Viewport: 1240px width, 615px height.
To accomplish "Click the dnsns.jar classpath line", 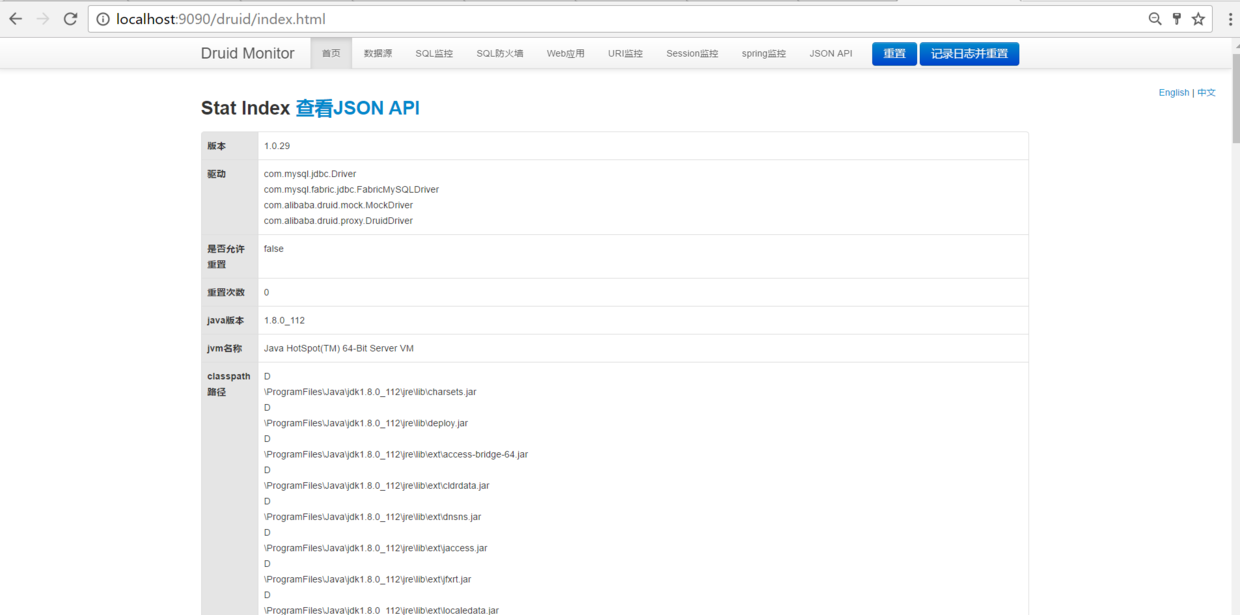I will (373, 517).
